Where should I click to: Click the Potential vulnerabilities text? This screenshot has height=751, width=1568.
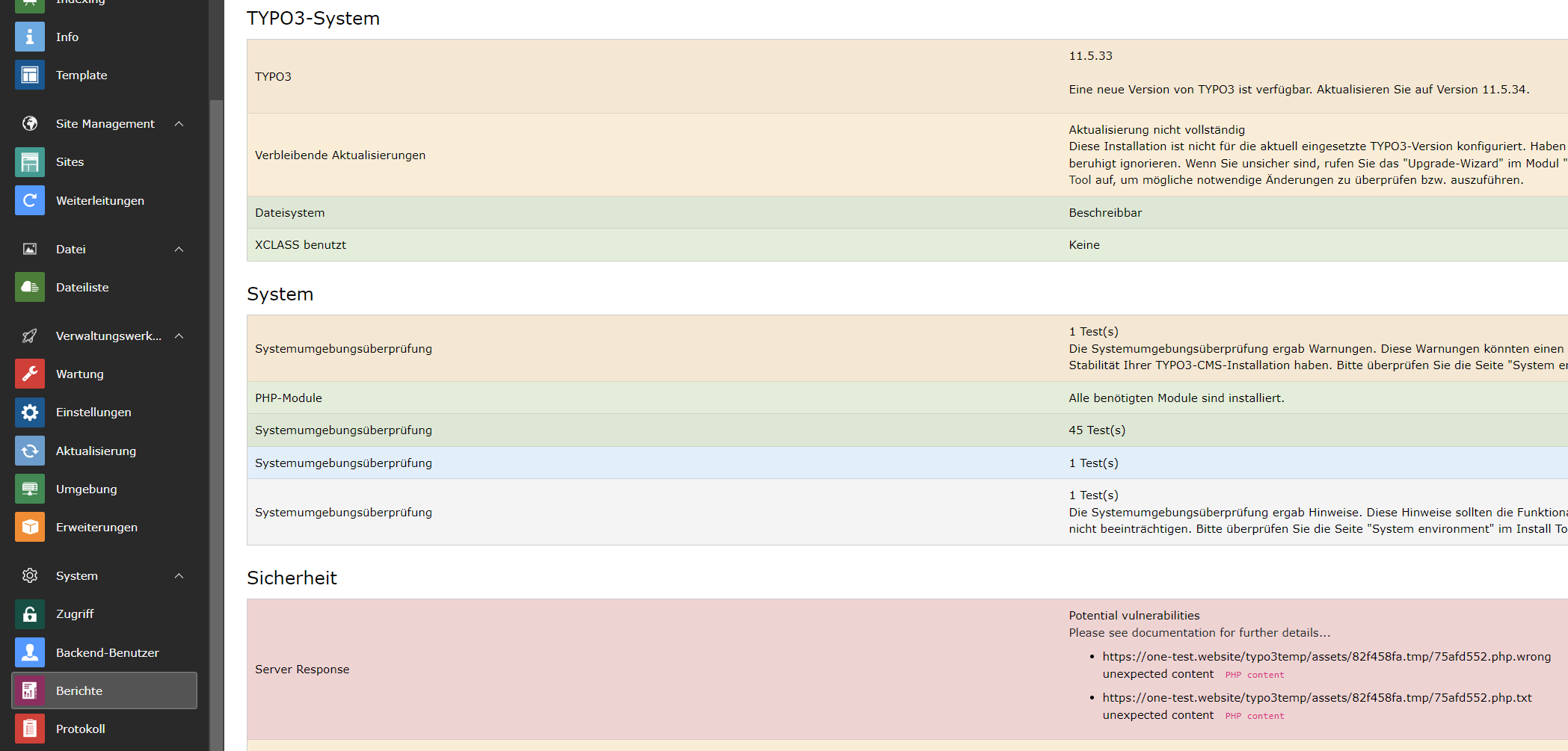[1134, 615]
